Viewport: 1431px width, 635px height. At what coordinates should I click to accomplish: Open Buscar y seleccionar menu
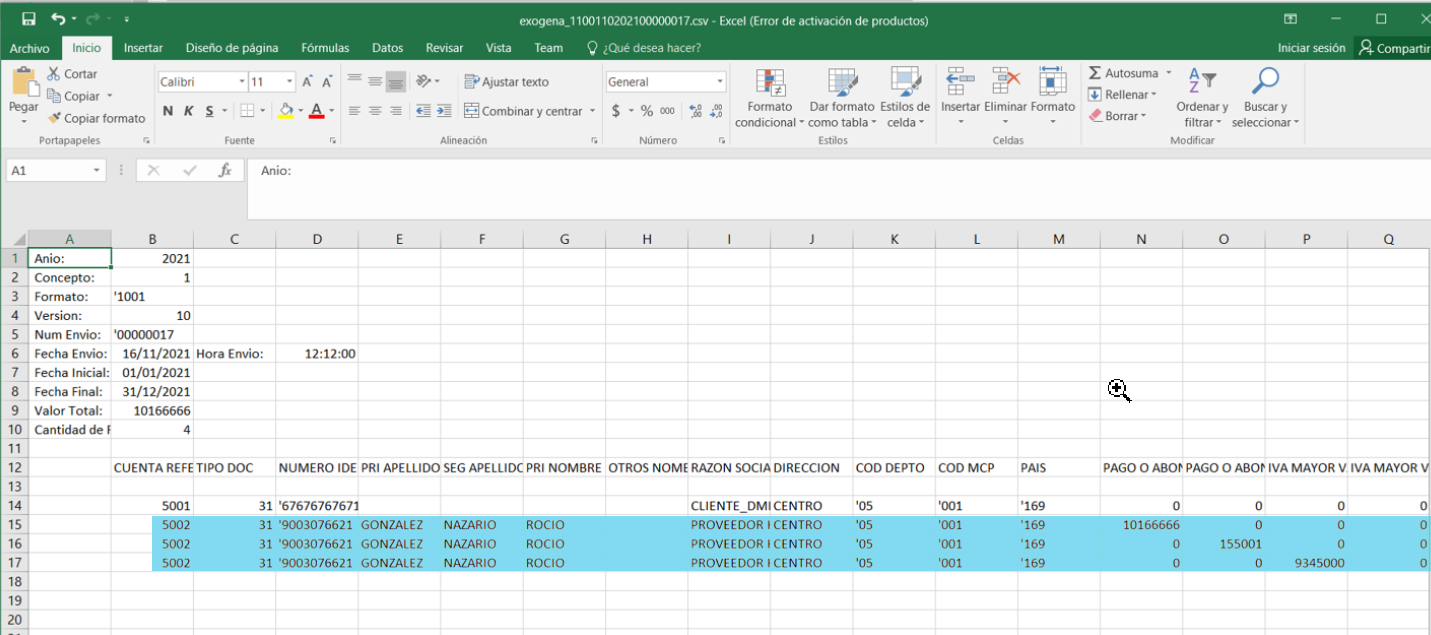click(1265, 98)
